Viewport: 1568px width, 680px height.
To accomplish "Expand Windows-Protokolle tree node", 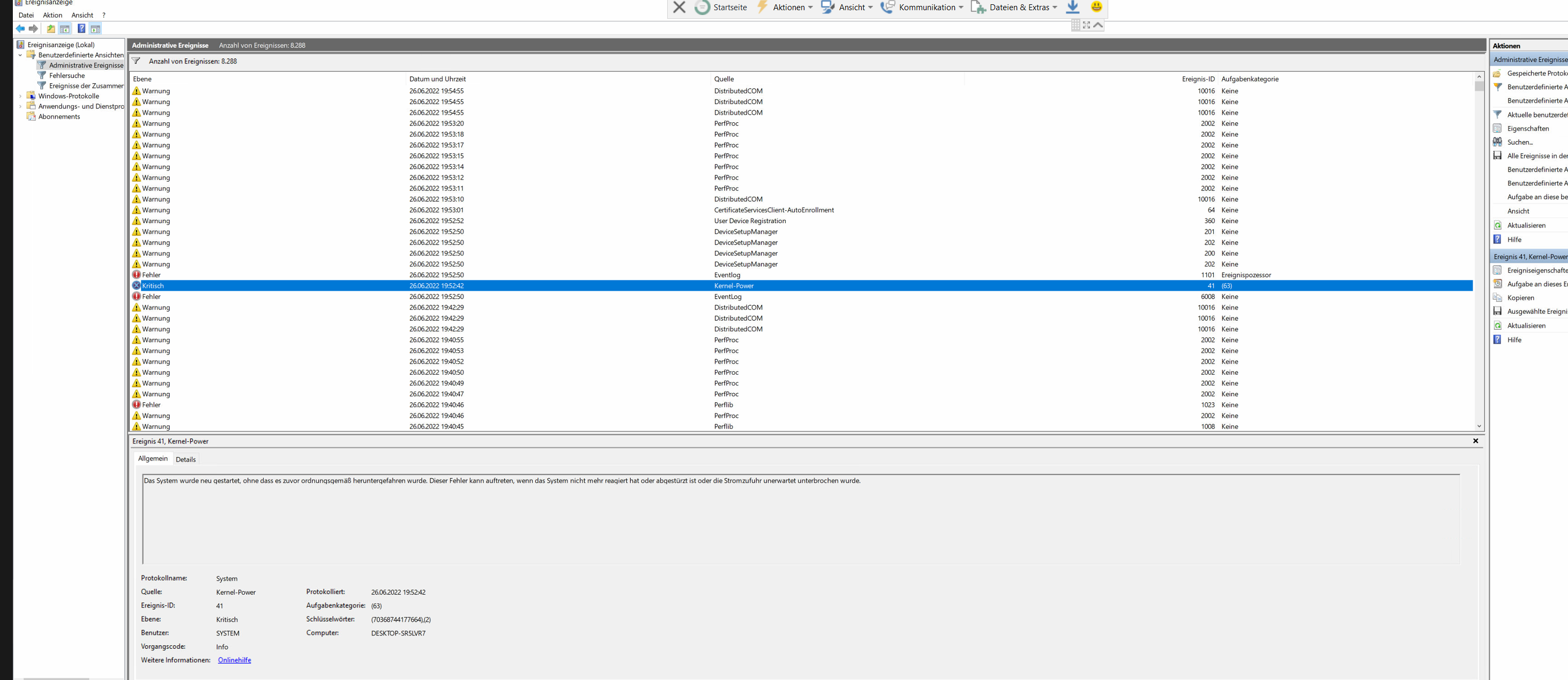I will [x=20, y=95].
